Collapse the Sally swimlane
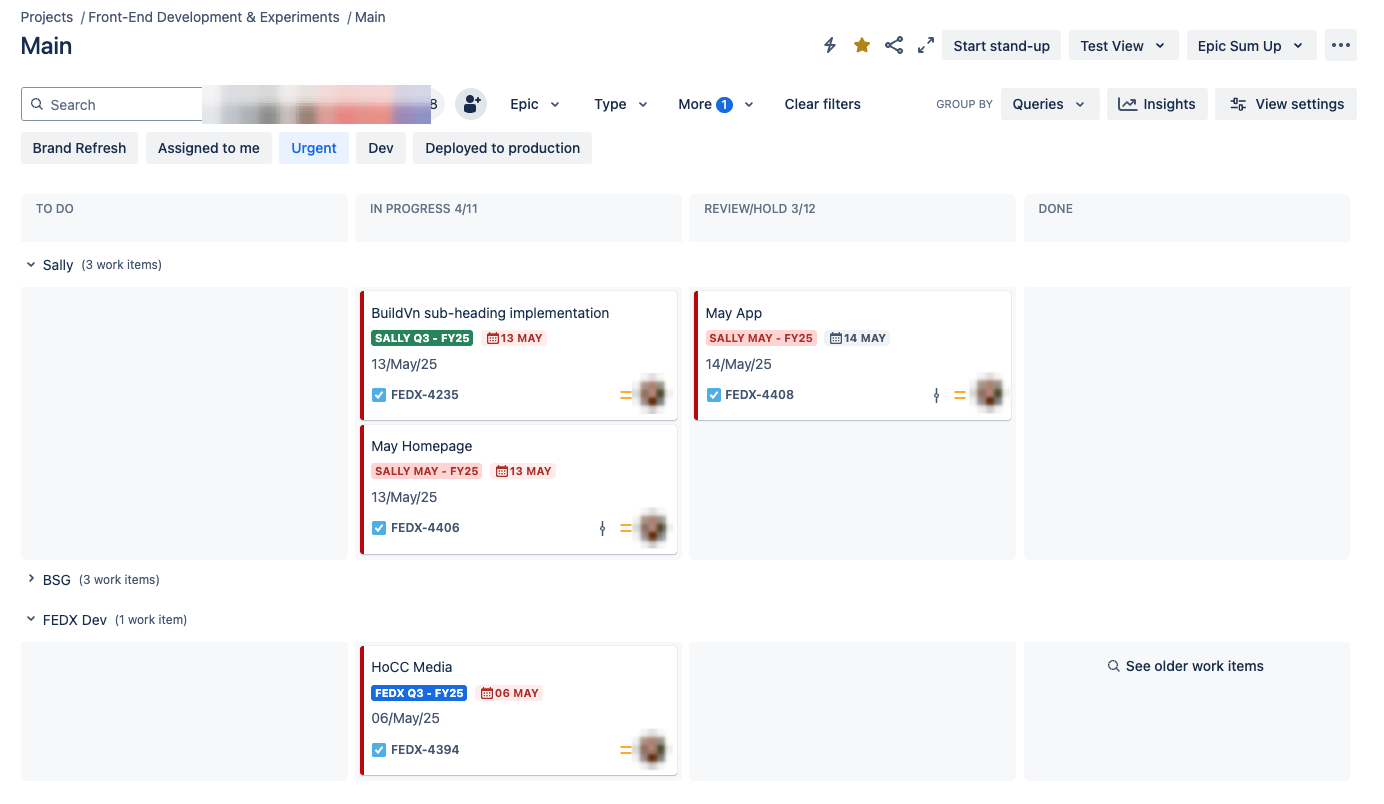The image size is (1384, 804). (31, 265)
